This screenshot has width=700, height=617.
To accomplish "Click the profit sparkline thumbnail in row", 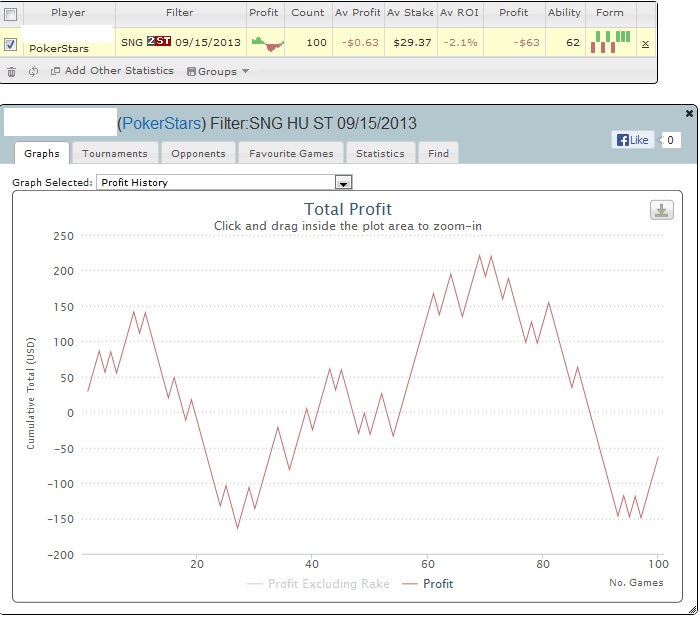I will click(x=268, y=44).
